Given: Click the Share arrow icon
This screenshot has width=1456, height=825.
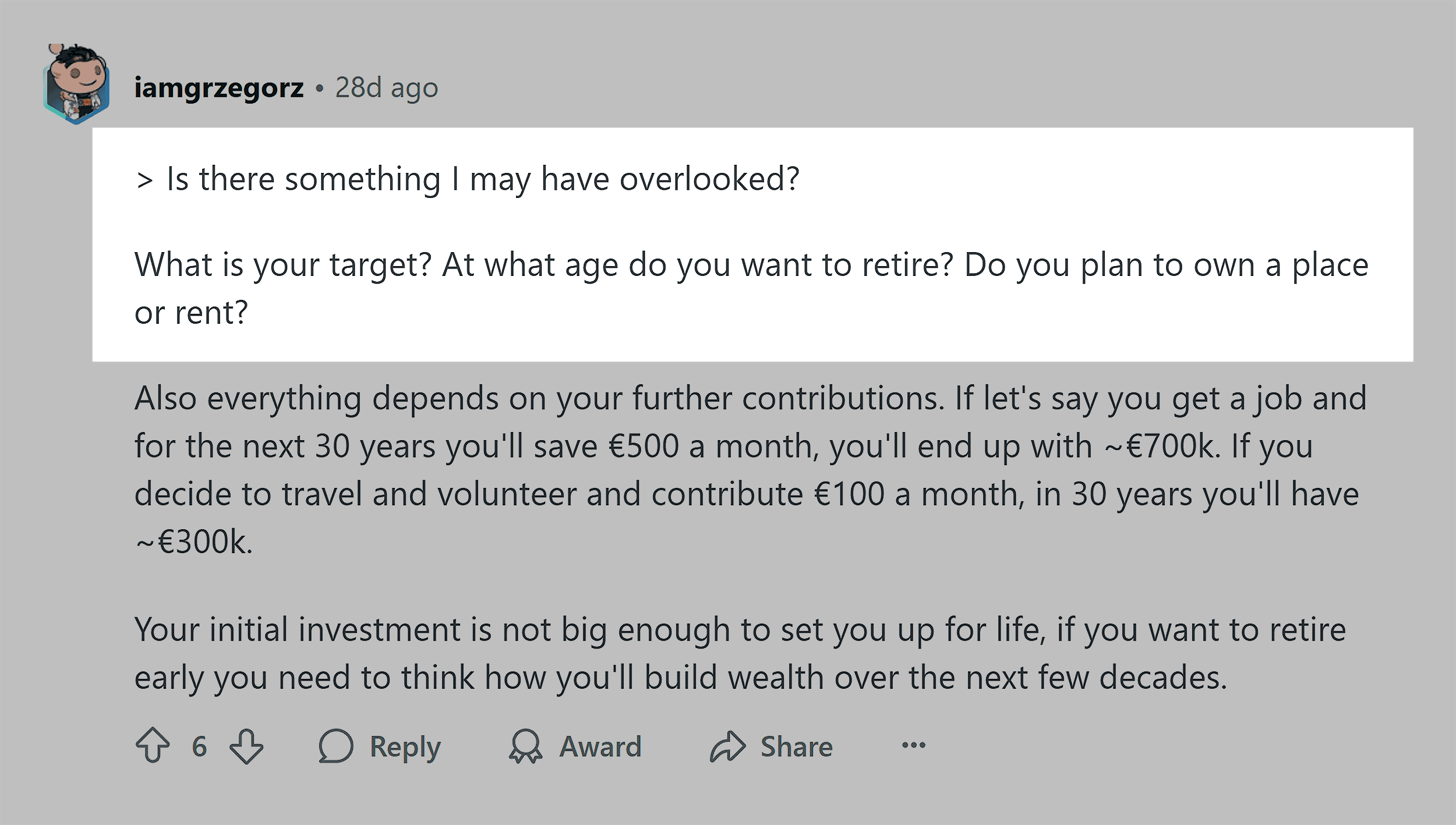Looking at the screenshot, I should tap(727, 746).
